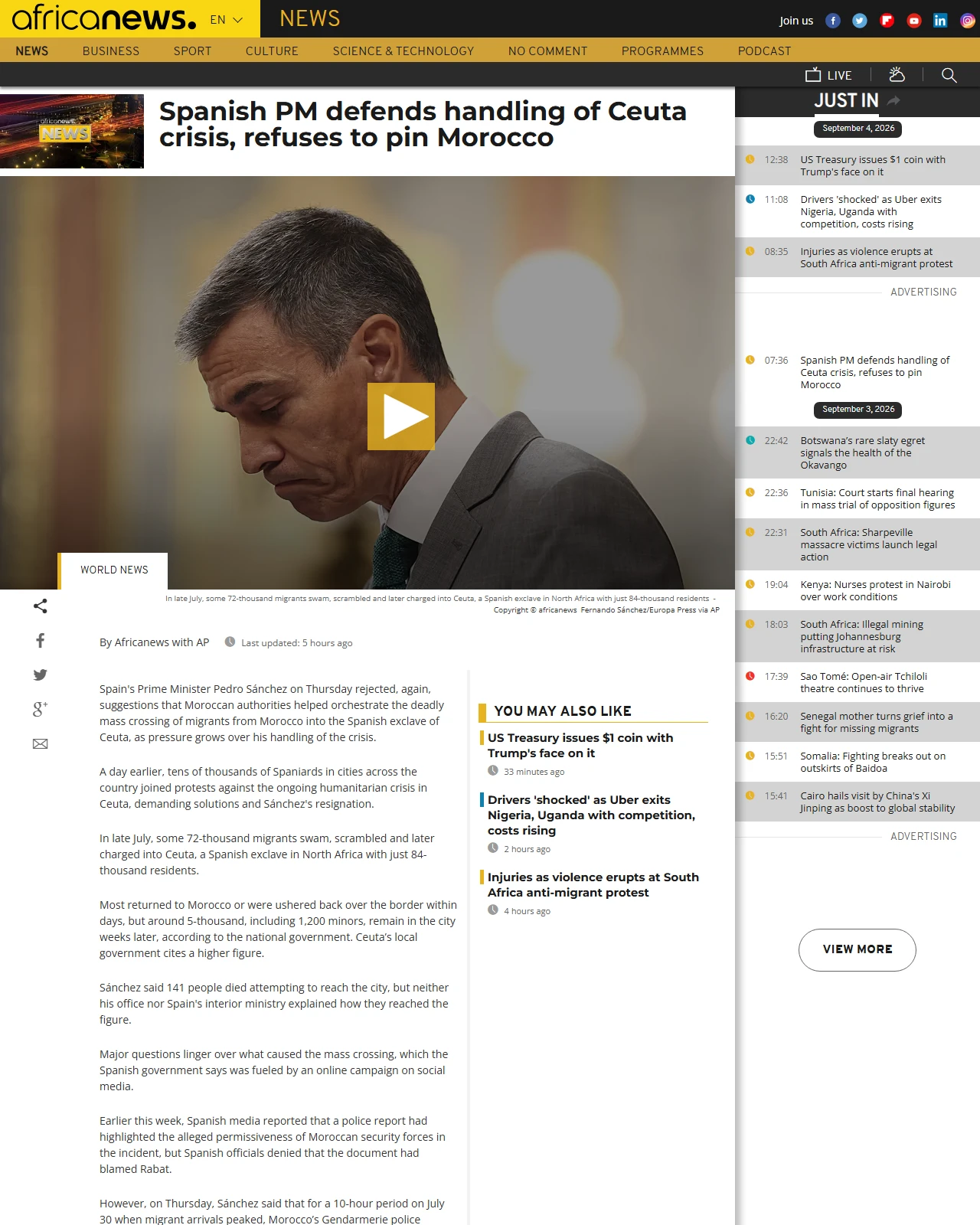980x1225 pixels.
Task: Open 'You may also like' anti-migrant protest article
Action: [x=593, y=884]
